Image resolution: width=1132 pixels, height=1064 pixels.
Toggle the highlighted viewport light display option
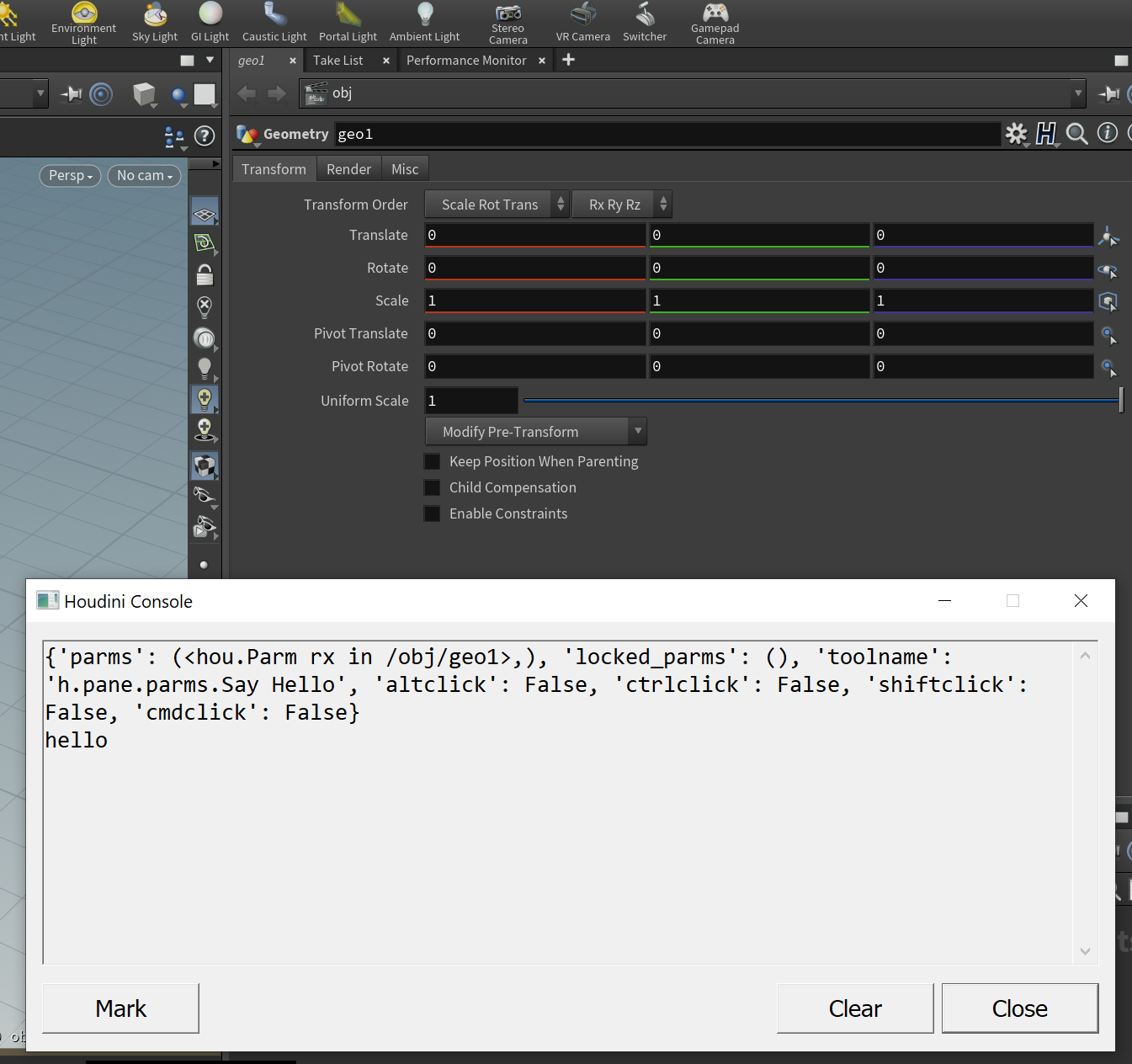(x=205, y=400)
